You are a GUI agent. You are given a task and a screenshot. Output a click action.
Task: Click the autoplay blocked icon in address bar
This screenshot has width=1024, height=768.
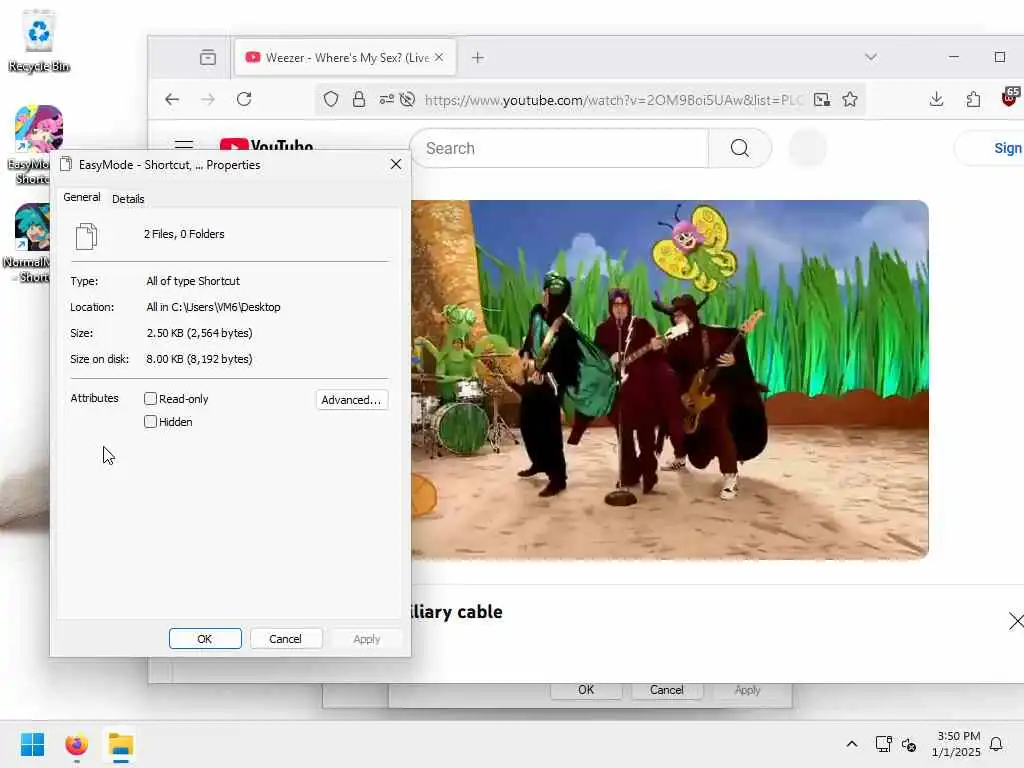coord(408,99)
